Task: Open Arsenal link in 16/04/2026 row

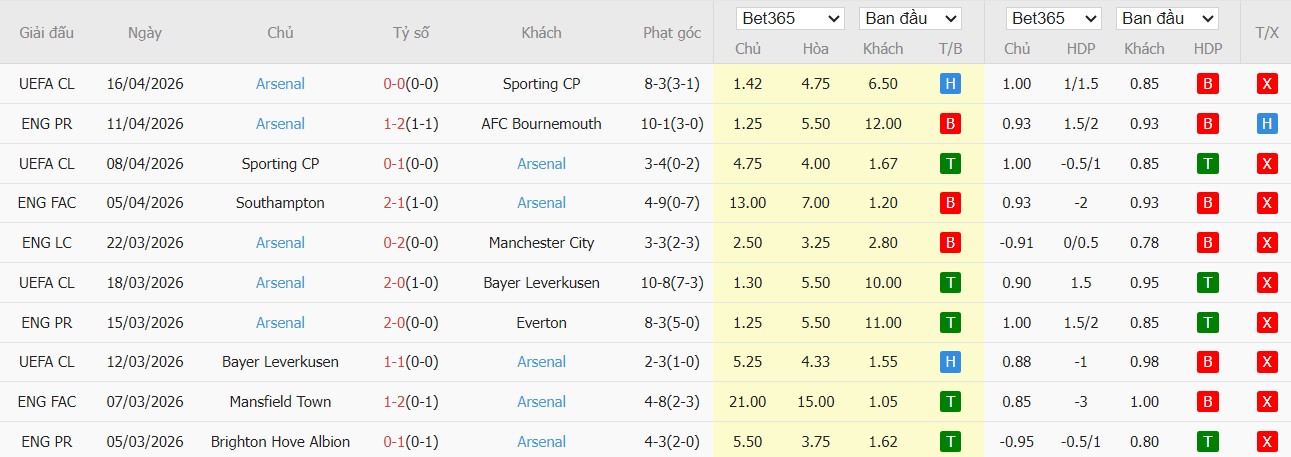Action: click(280, 84)
